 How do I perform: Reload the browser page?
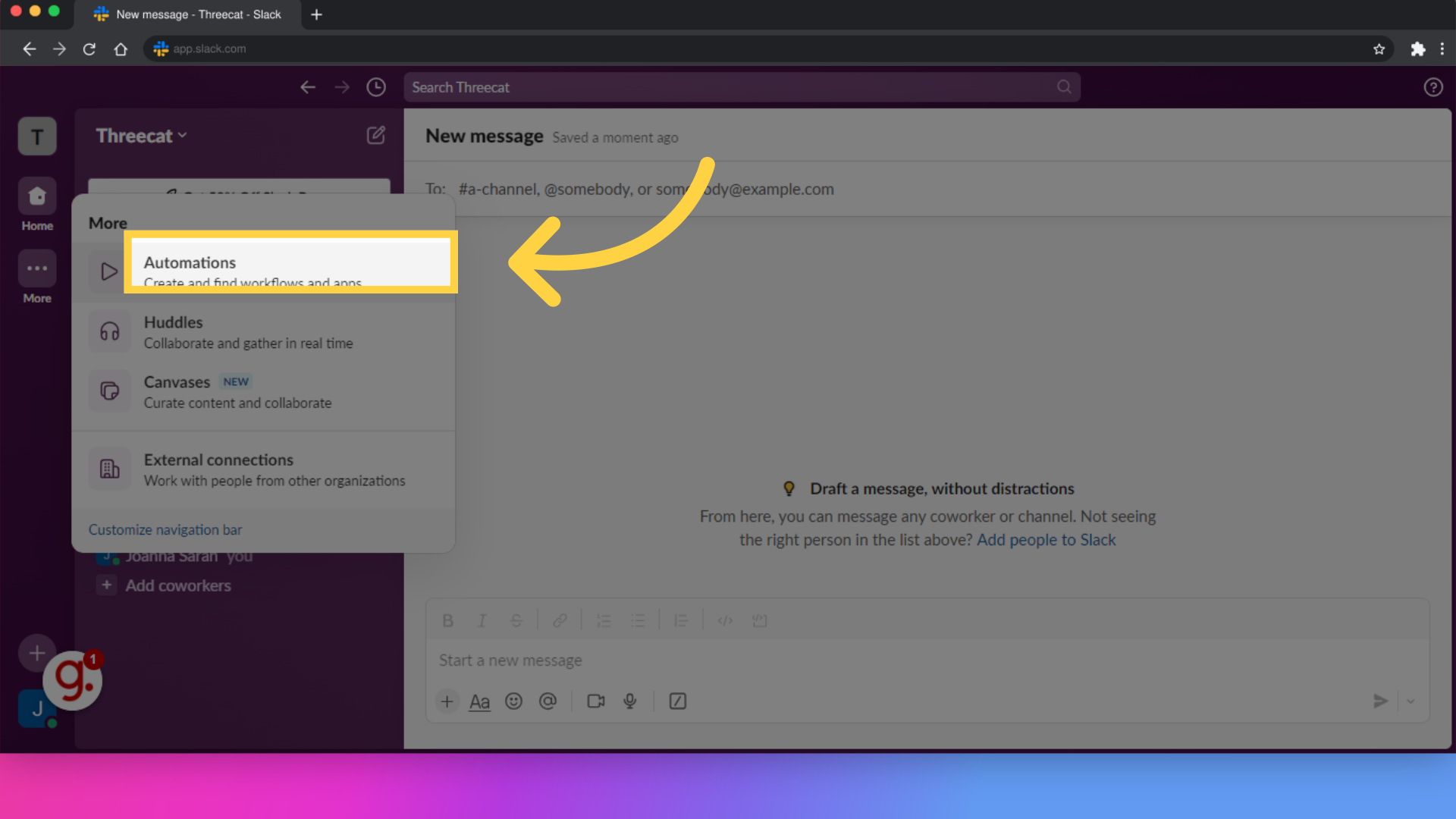(x=89, y=49)
